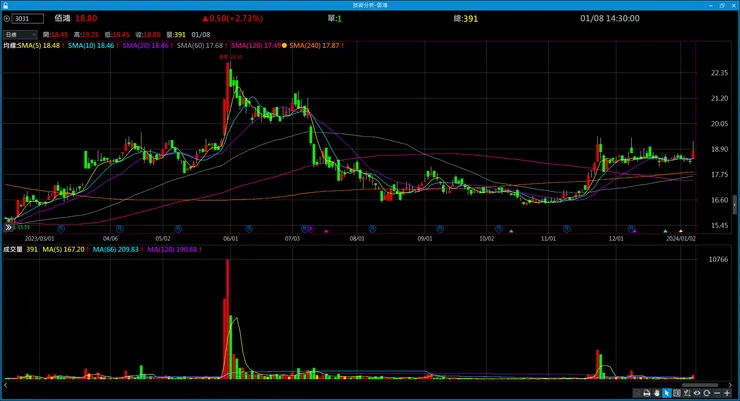This screenshot has width=740, height=401.
Task: Select the arrow pointer tool
Action: pyautogui.click(x=666, y=393)
